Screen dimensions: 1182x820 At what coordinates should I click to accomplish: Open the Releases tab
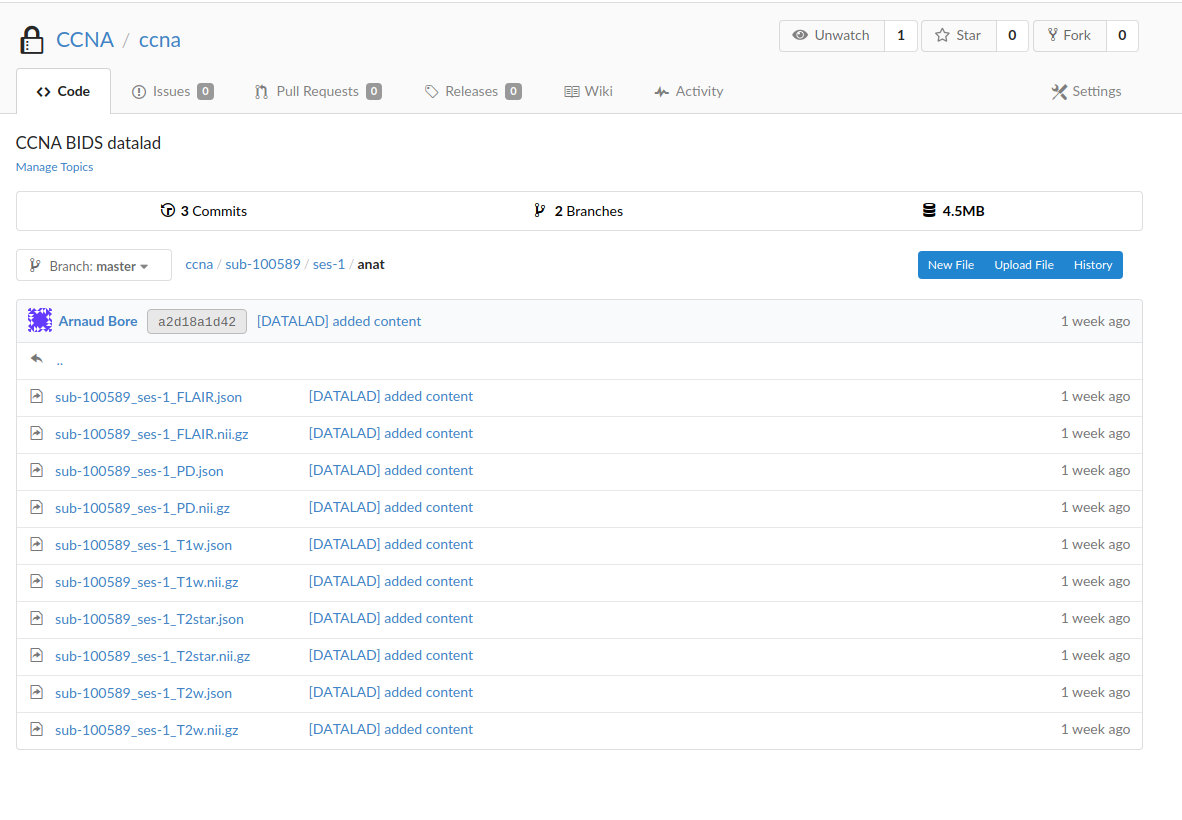point(473,91)
